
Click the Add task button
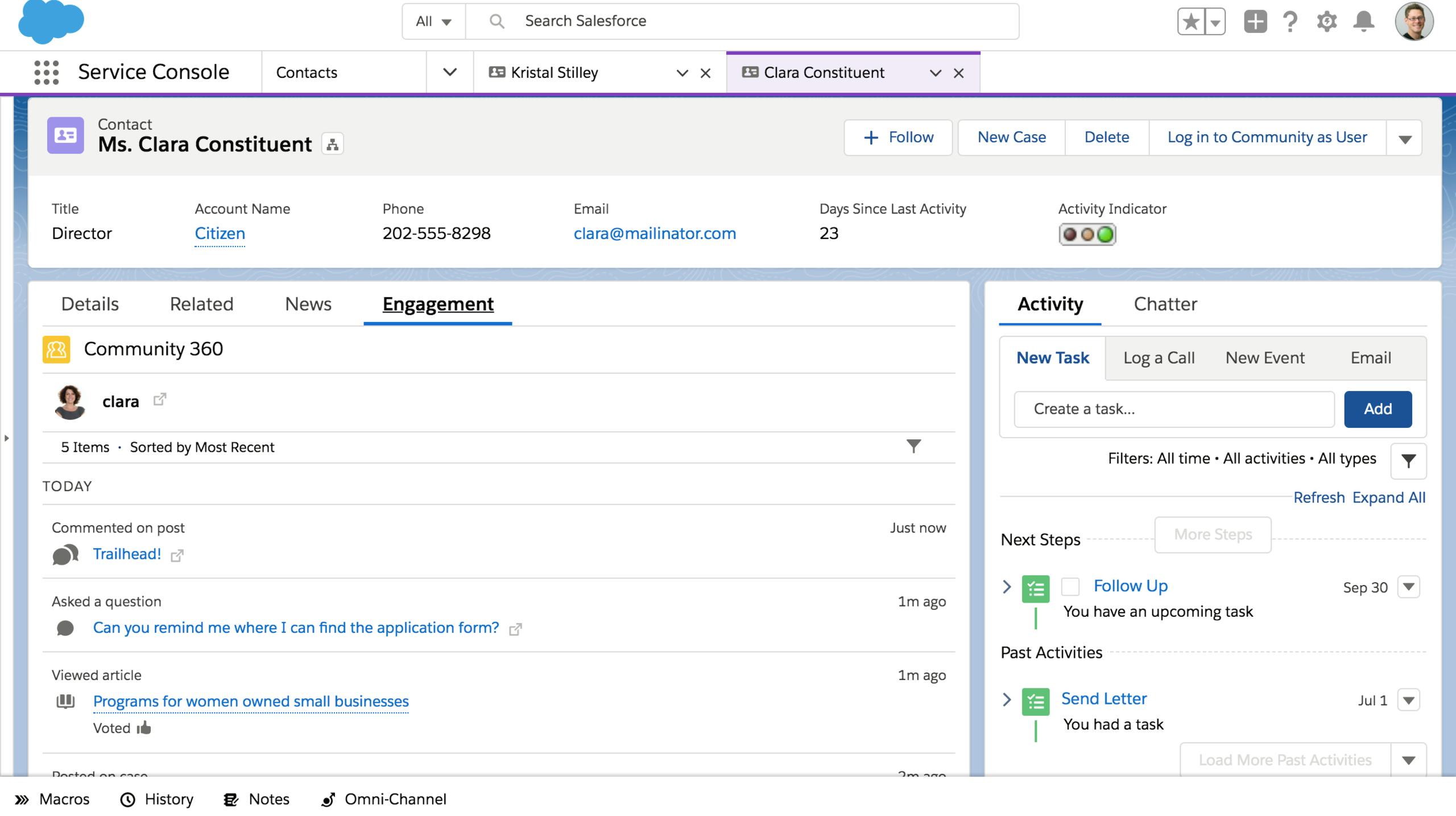1378,409
